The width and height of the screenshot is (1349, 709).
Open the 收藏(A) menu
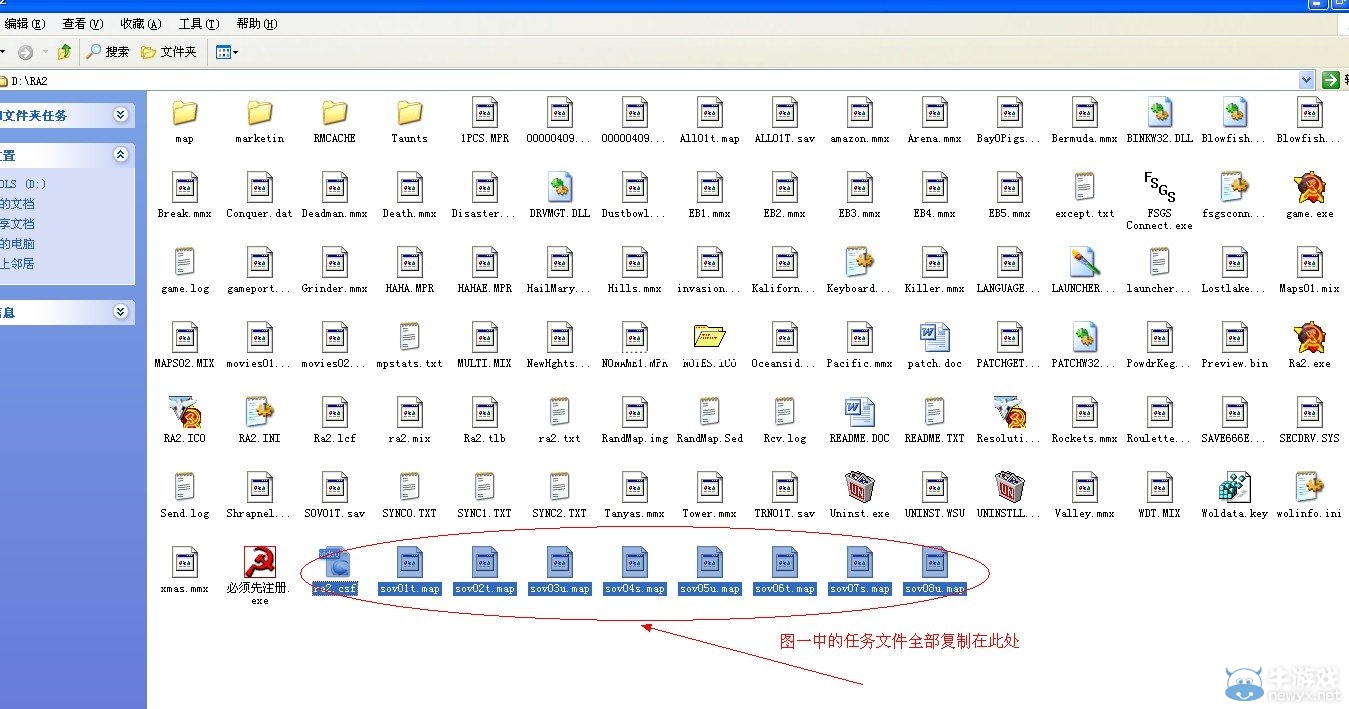tap(140, 23)
